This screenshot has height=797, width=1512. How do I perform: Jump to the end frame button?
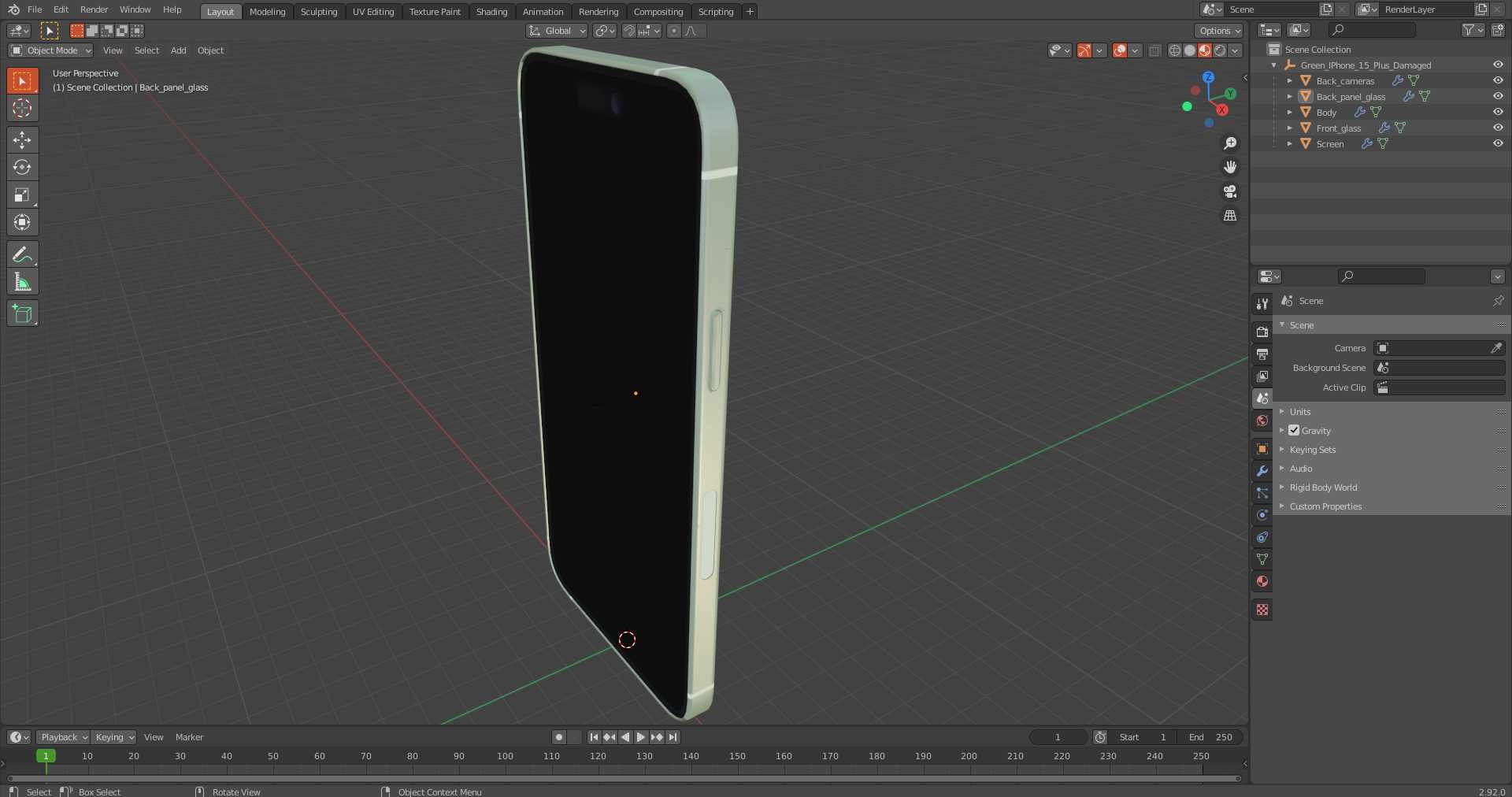coord(673,737)
